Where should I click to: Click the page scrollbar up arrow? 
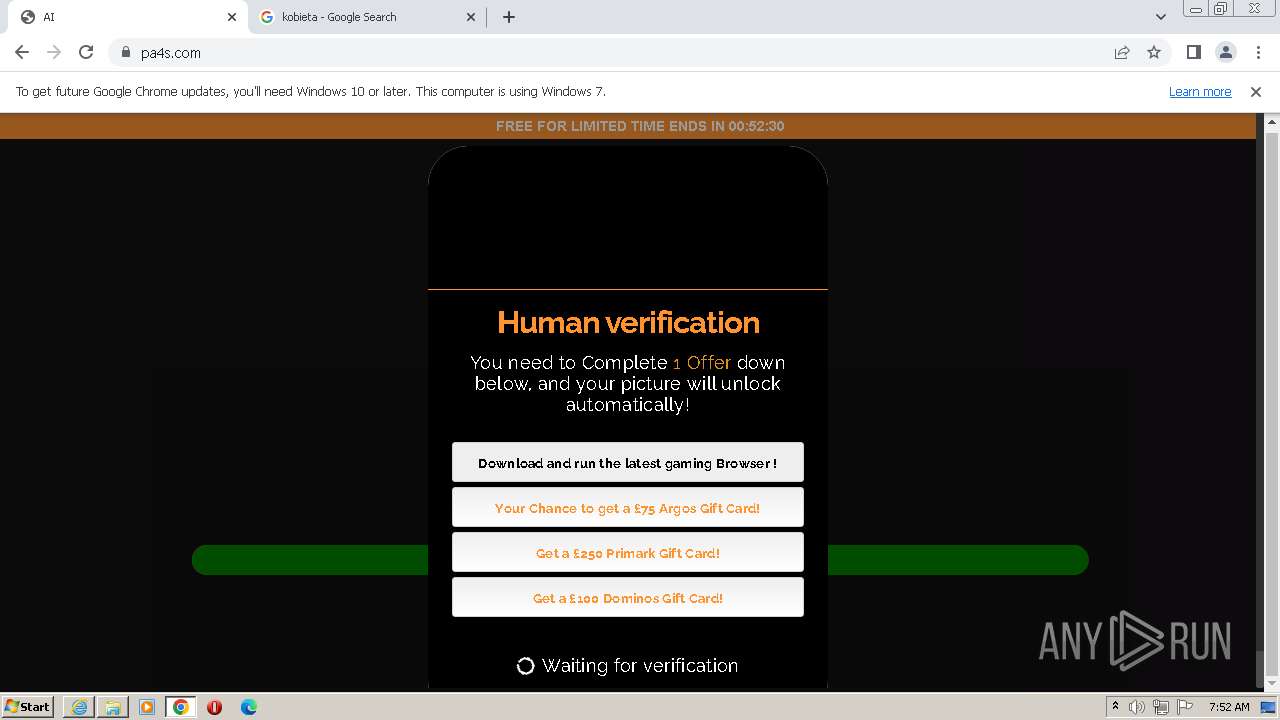click(x=1272, y=122)
